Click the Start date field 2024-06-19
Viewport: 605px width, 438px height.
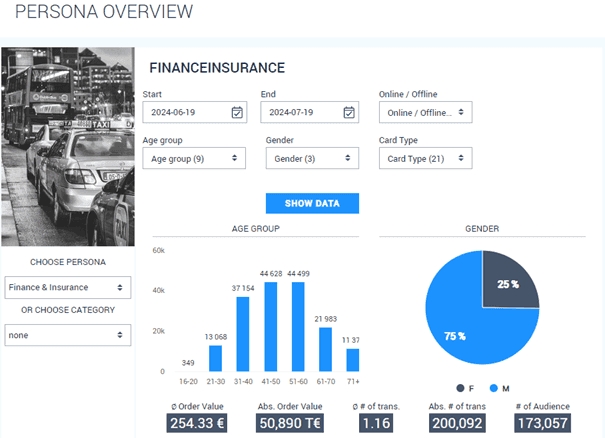click(194, 112)
